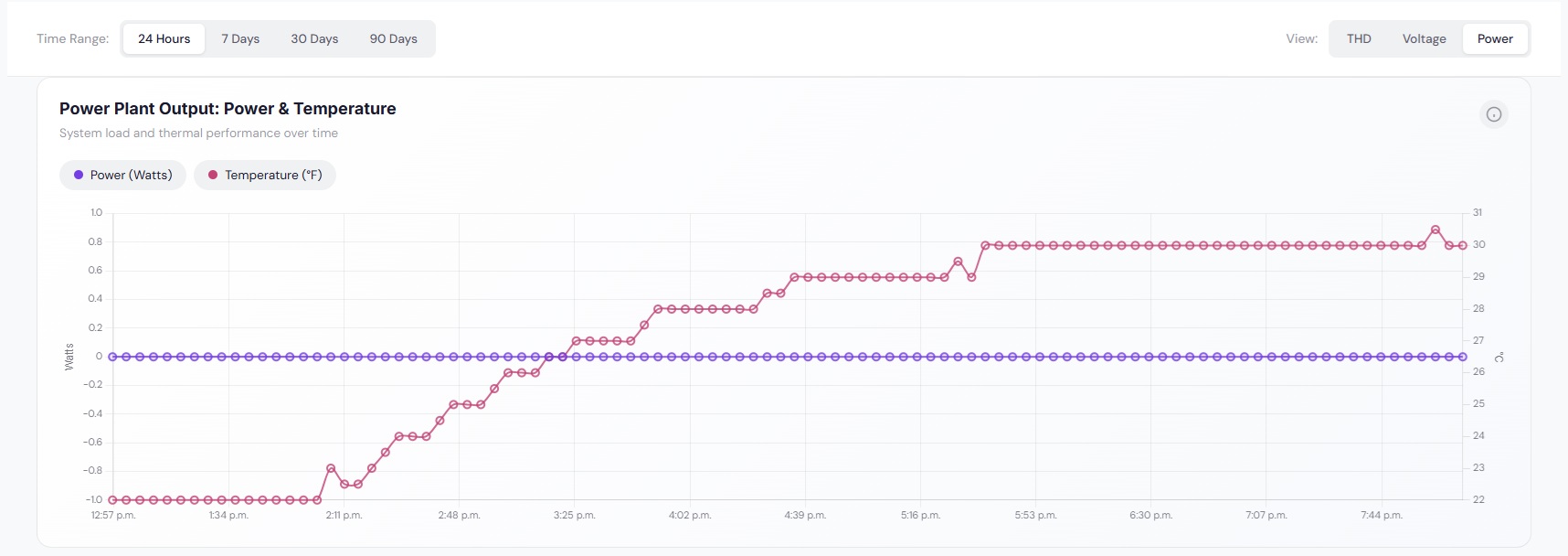Choose the 30 Days time range
This screenshot has width=1568, height=556.
click(x=314, y=38)
